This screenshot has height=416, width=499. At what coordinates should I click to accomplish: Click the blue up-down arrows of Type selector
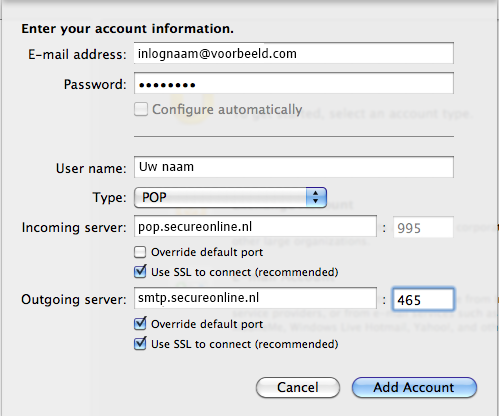(316, 197)
